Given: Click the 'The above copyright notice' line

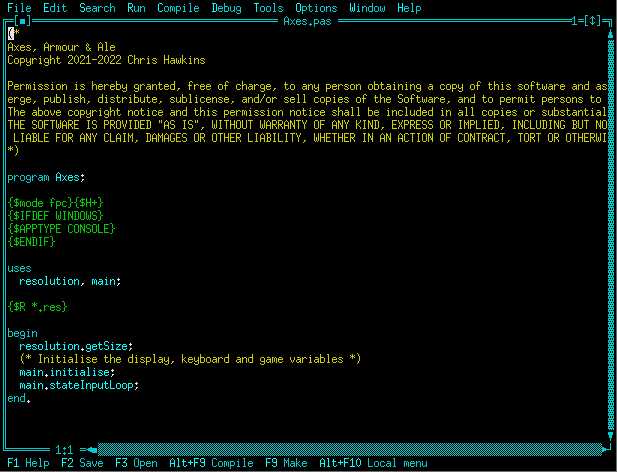Looking at the screenshot, I should click(x=307, y=112).
